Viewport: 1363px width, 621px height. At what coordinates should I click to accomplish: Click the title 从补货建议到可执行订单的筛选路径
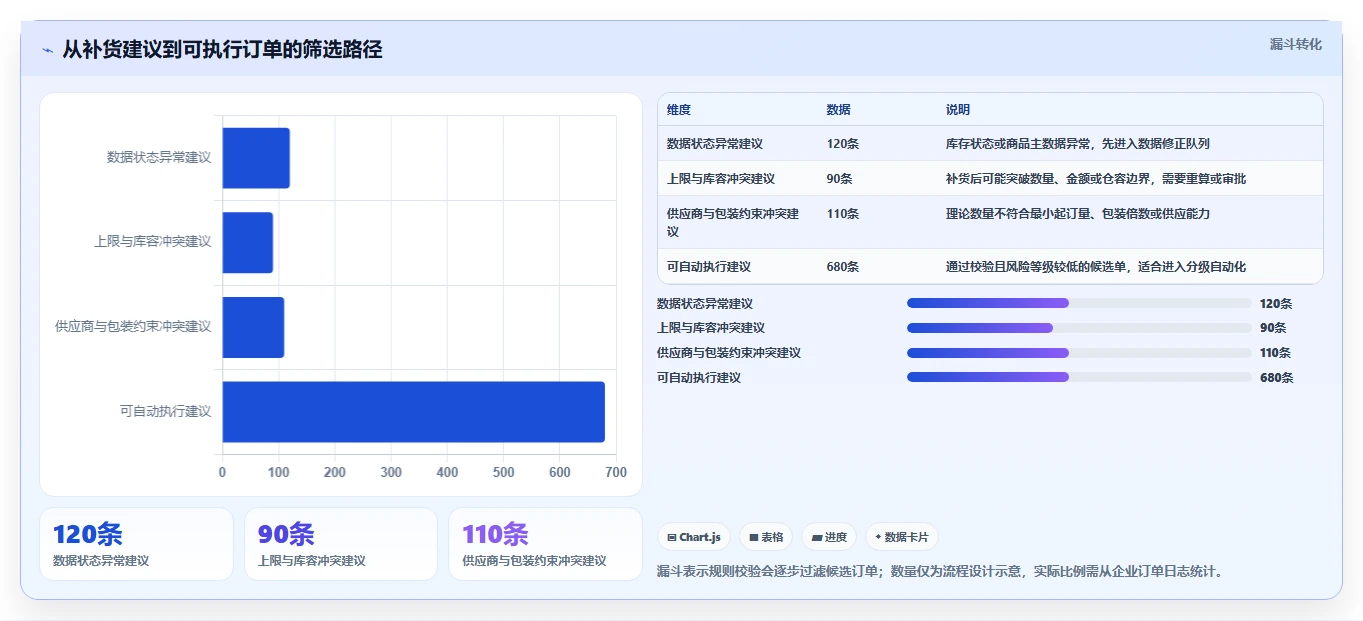point(222,50)
